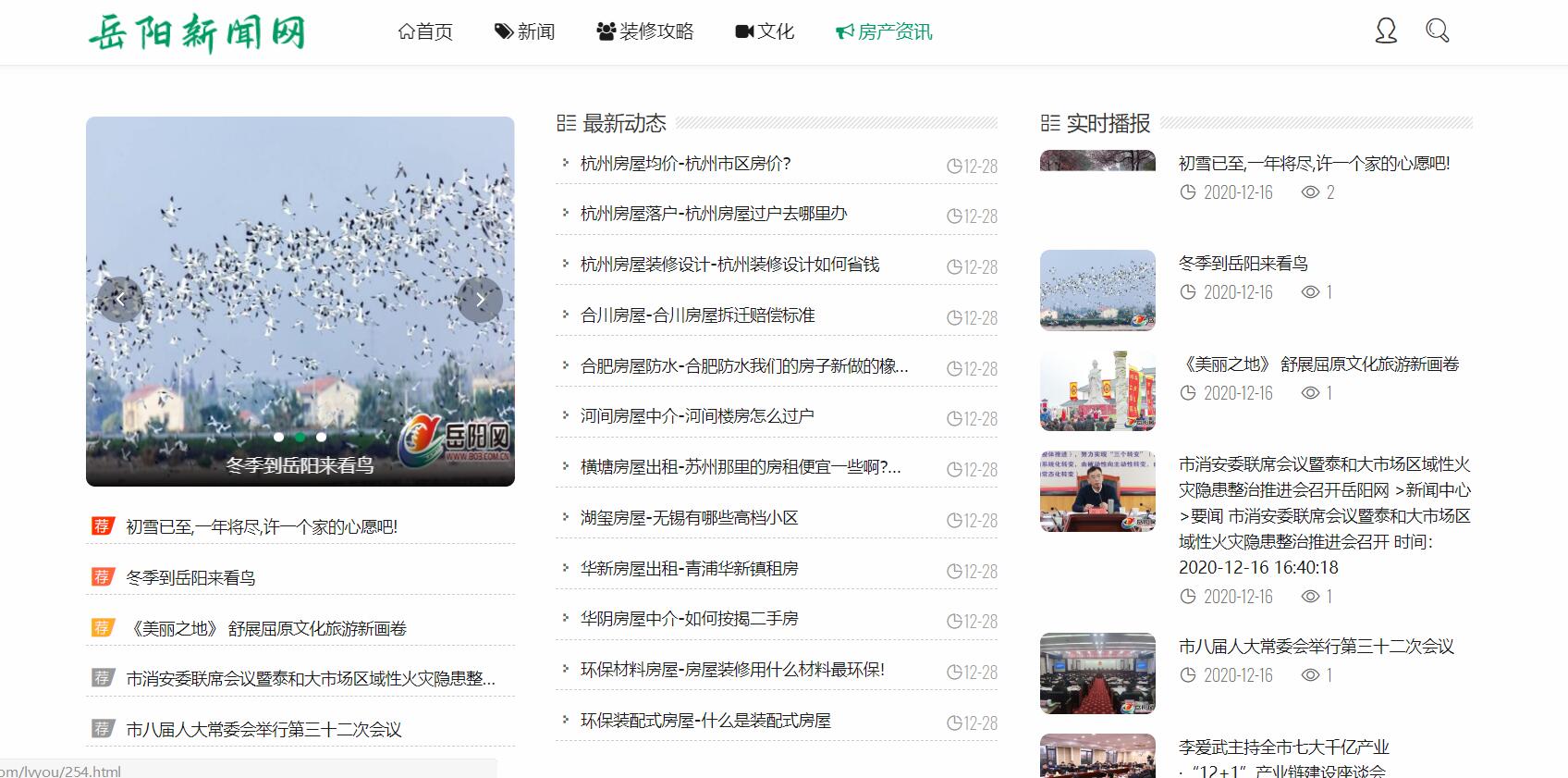Click red 荐 badge beside 初雪已至
1568x778 pixels.
(x=102, y=526)
